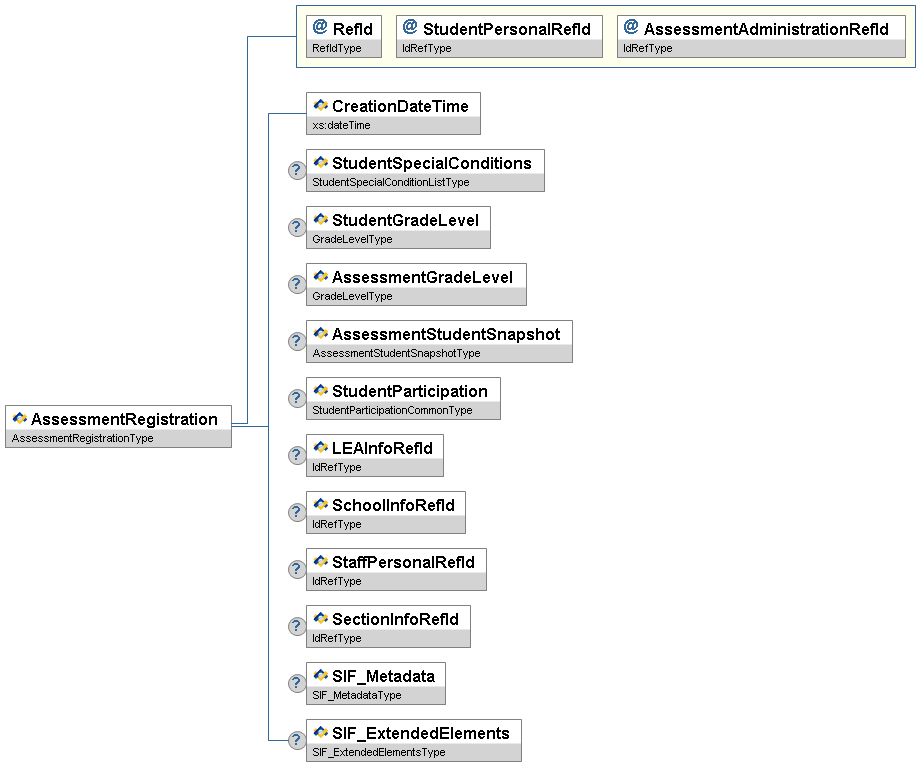This screenshot has height=766, width=920.
Task: Open the AssessmentStudentSnapshot element
Action: [445, 334]
